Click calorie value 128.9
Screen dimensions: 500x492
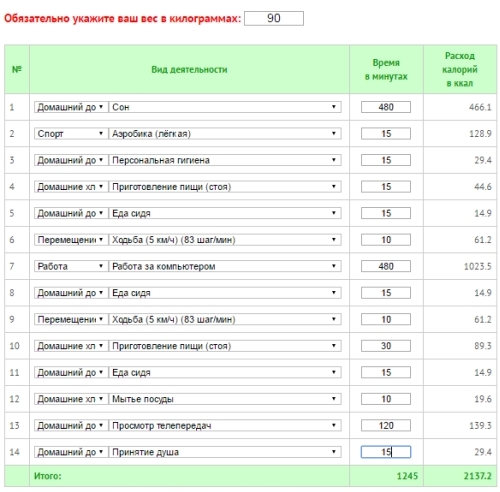[x=480, y=134]
